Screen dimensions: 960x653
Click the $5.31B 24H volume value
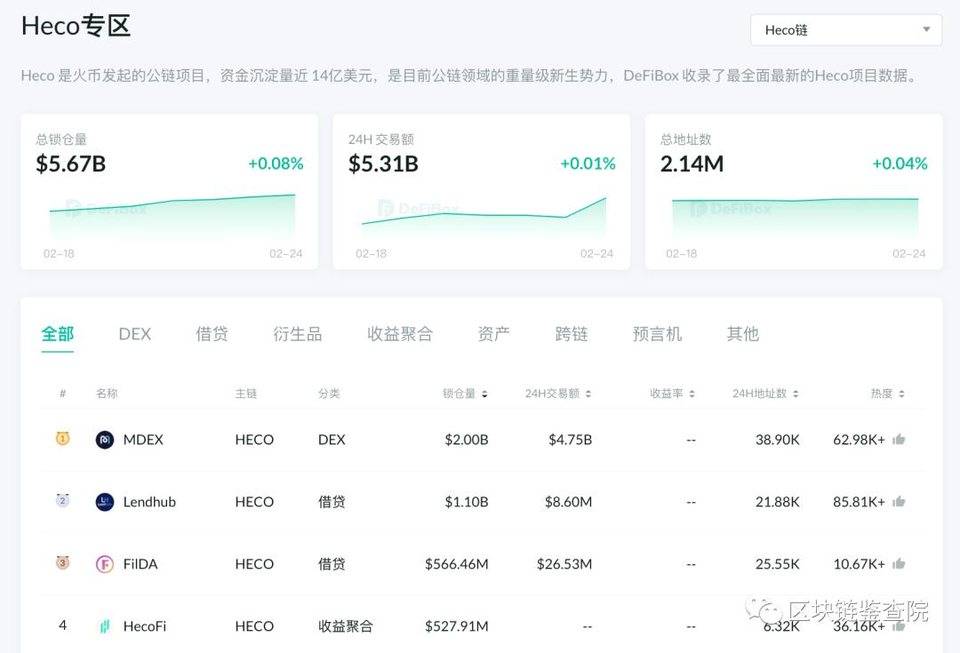(x=383, y=164)
